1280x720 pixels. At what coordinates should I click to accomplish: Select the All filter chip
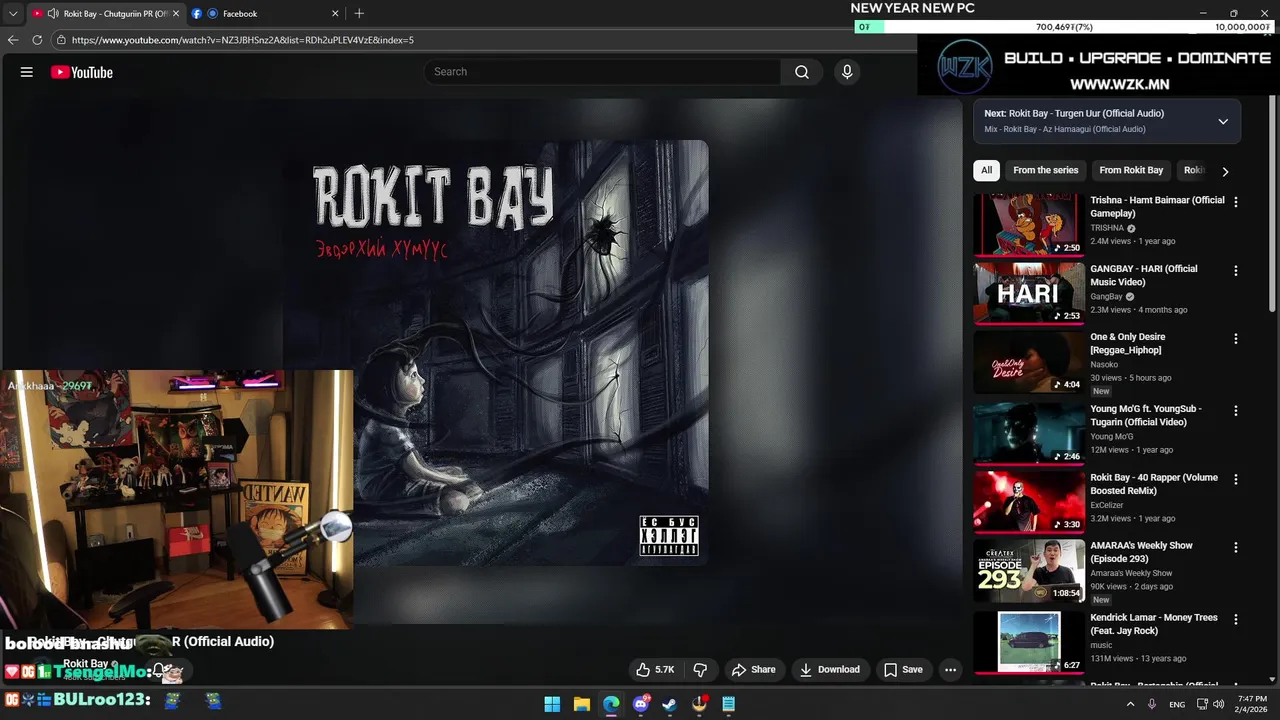(x=986, y=170)
